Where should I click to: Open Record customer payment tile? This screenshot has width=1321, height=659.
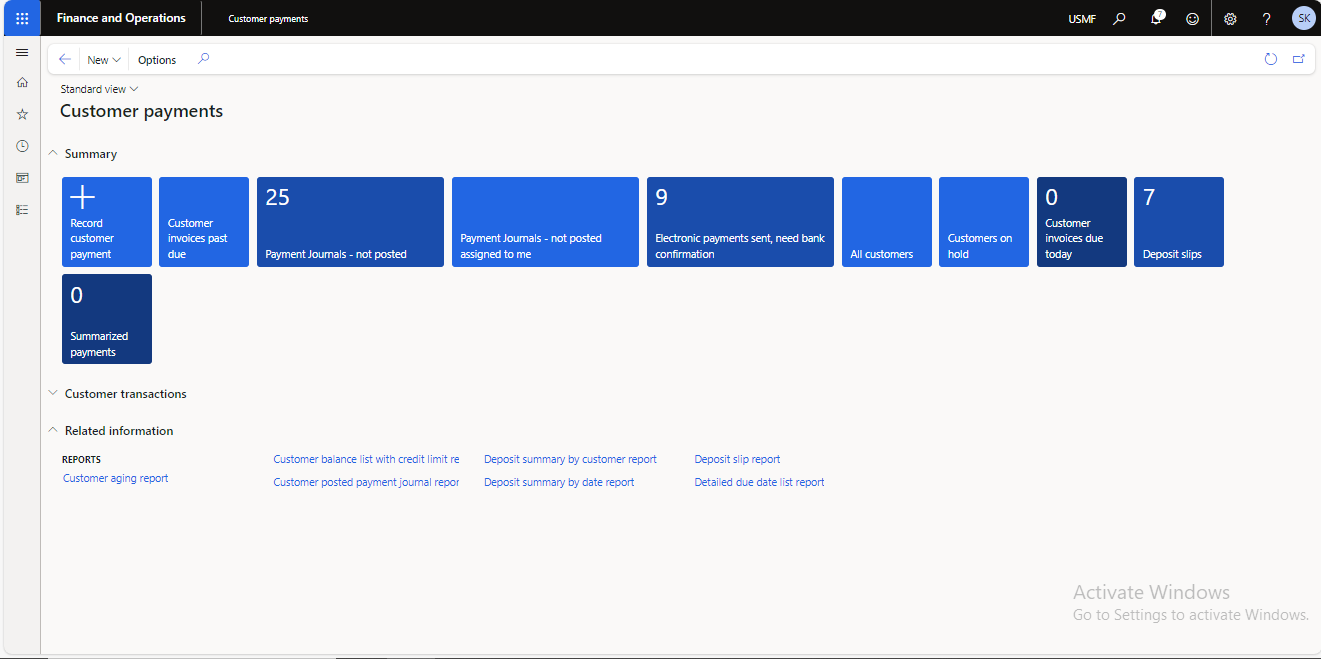click(x=107, y=222)
